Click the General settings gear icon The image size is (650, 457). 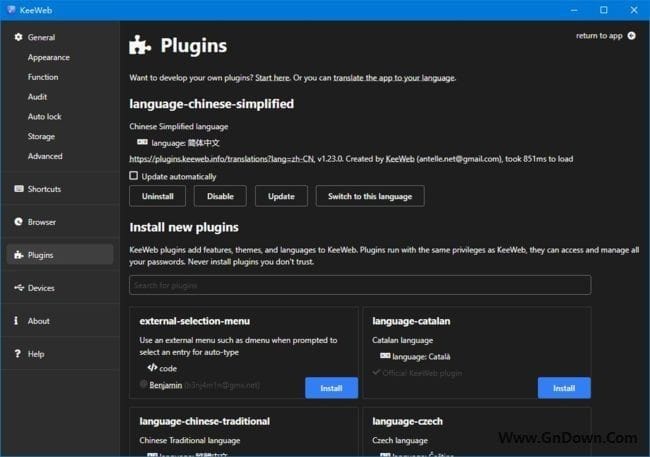(x=18, y=37)
